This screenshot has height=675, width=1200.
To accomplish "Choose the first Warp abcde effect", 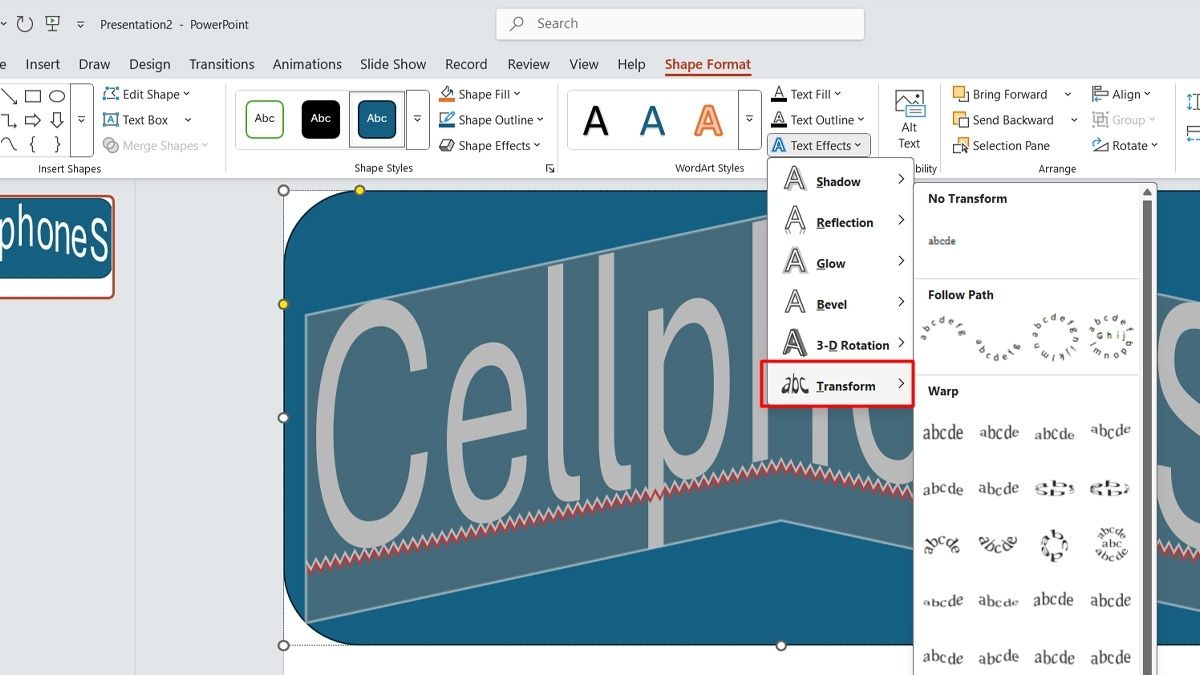I will (x=942, y=432).
